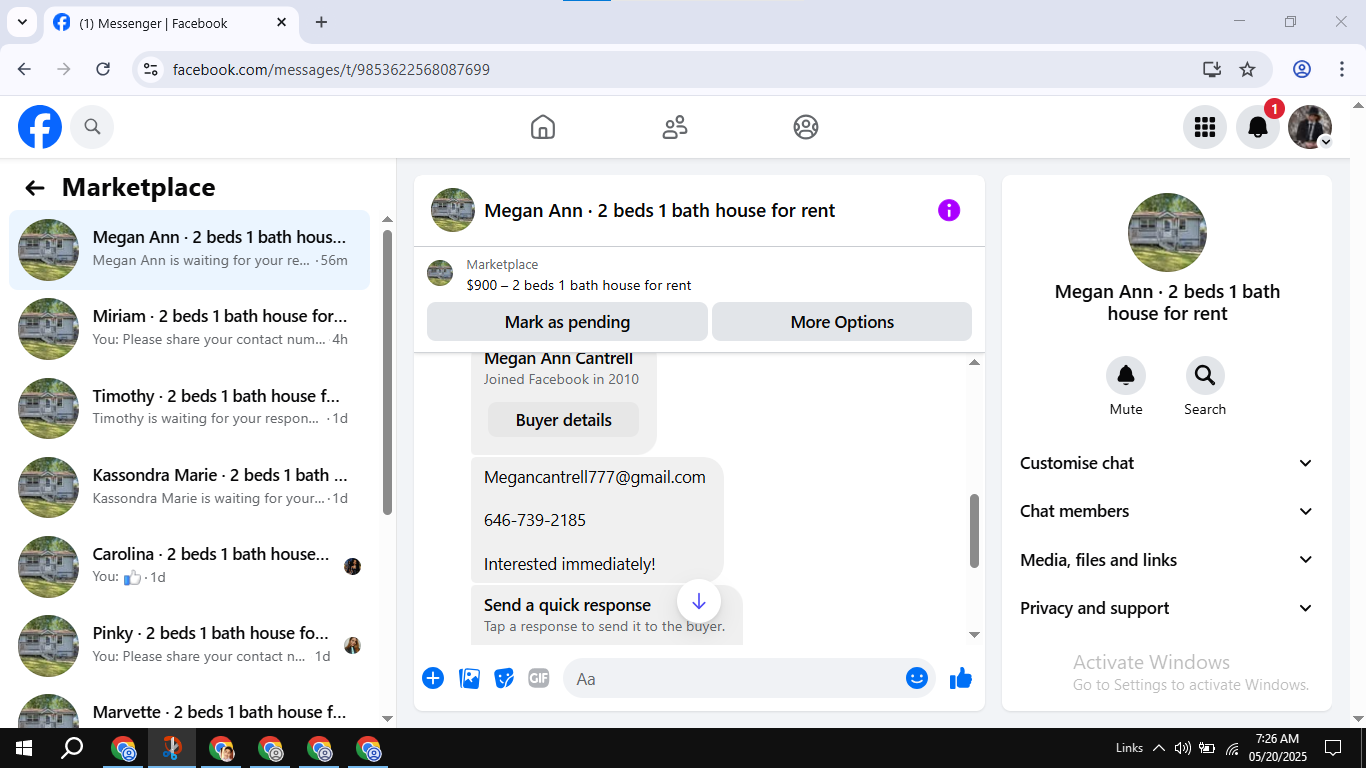1366x768 pixels.
Task: Open Buyer details button
Action: [x=563, y=420]
